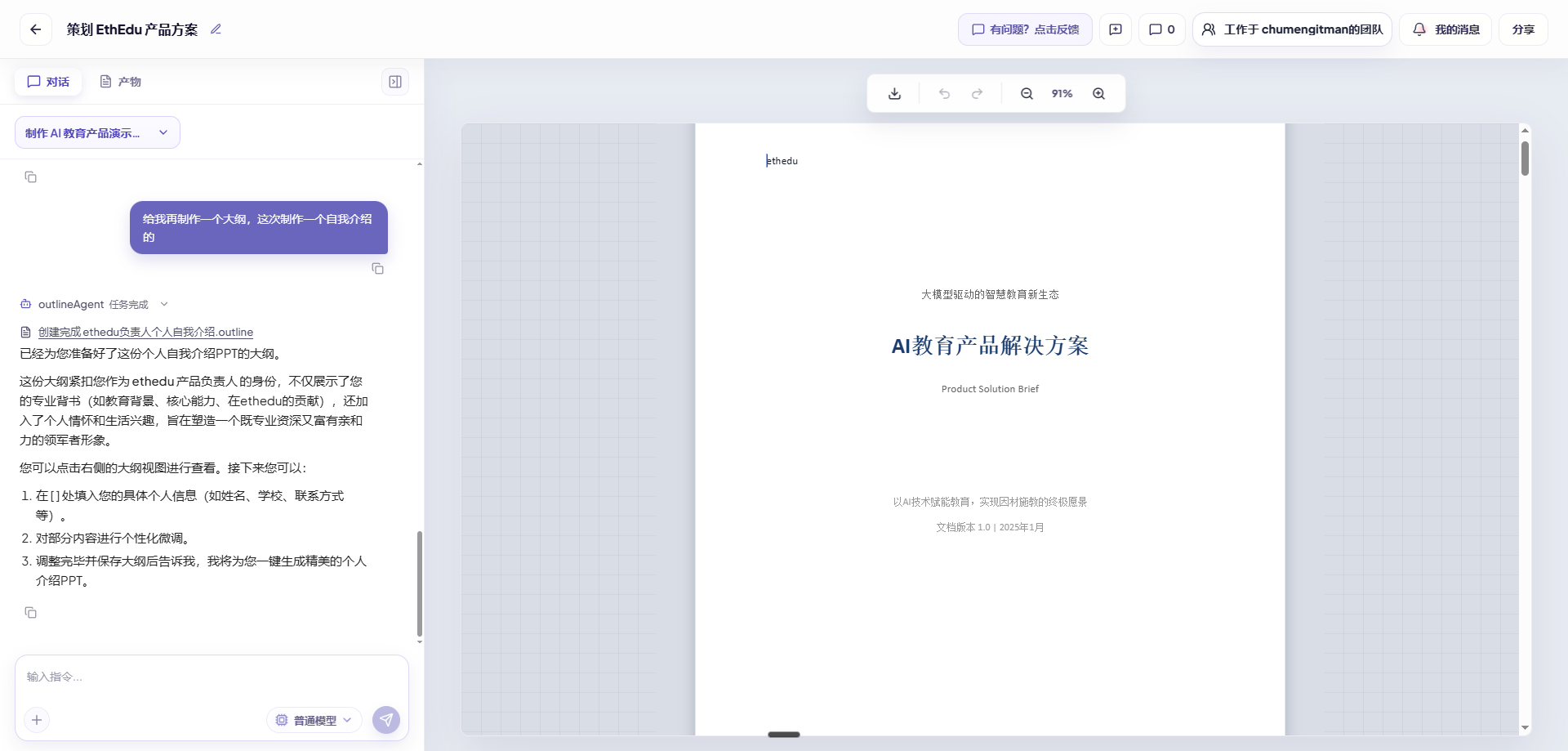Open the 普通模型 model dropdown
This screenshot has height=751, width=1568.
point(314,720)
